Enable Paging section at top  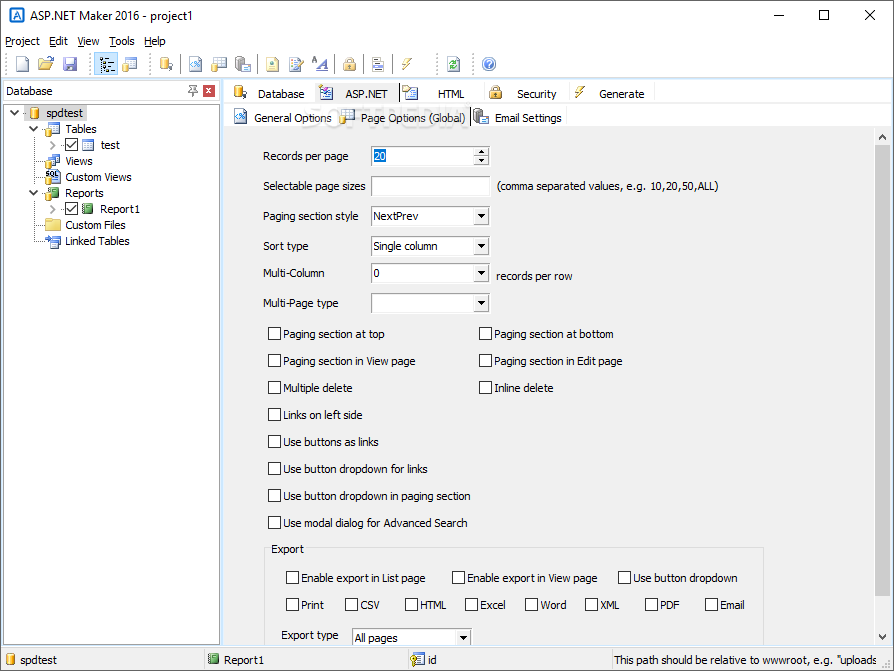(x=274, y=334)
